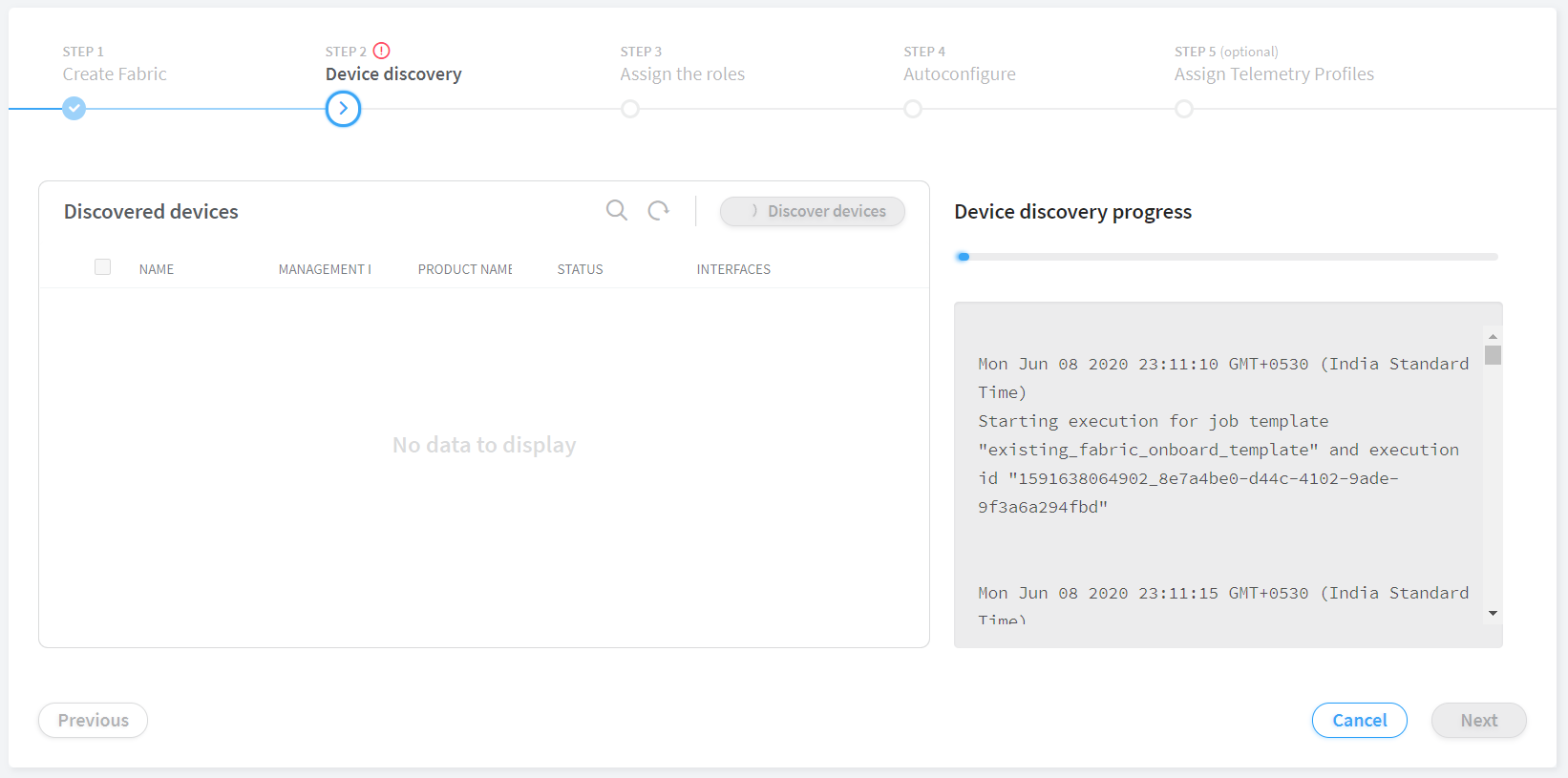1568x778 pixels.
Task: Open the Create Fabric step
Action: pyautogui.click(x=115, y=74)
